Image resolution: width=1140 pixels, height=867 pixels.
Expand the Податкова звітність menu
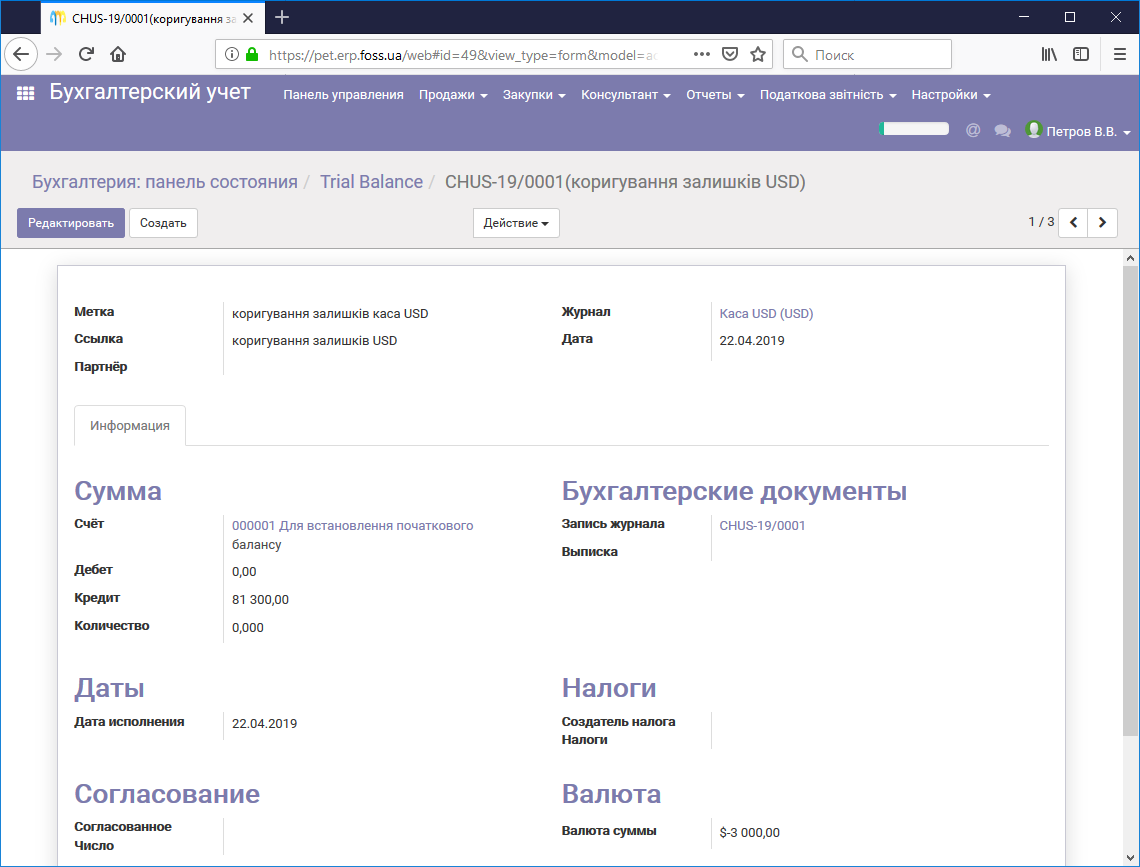827,95
